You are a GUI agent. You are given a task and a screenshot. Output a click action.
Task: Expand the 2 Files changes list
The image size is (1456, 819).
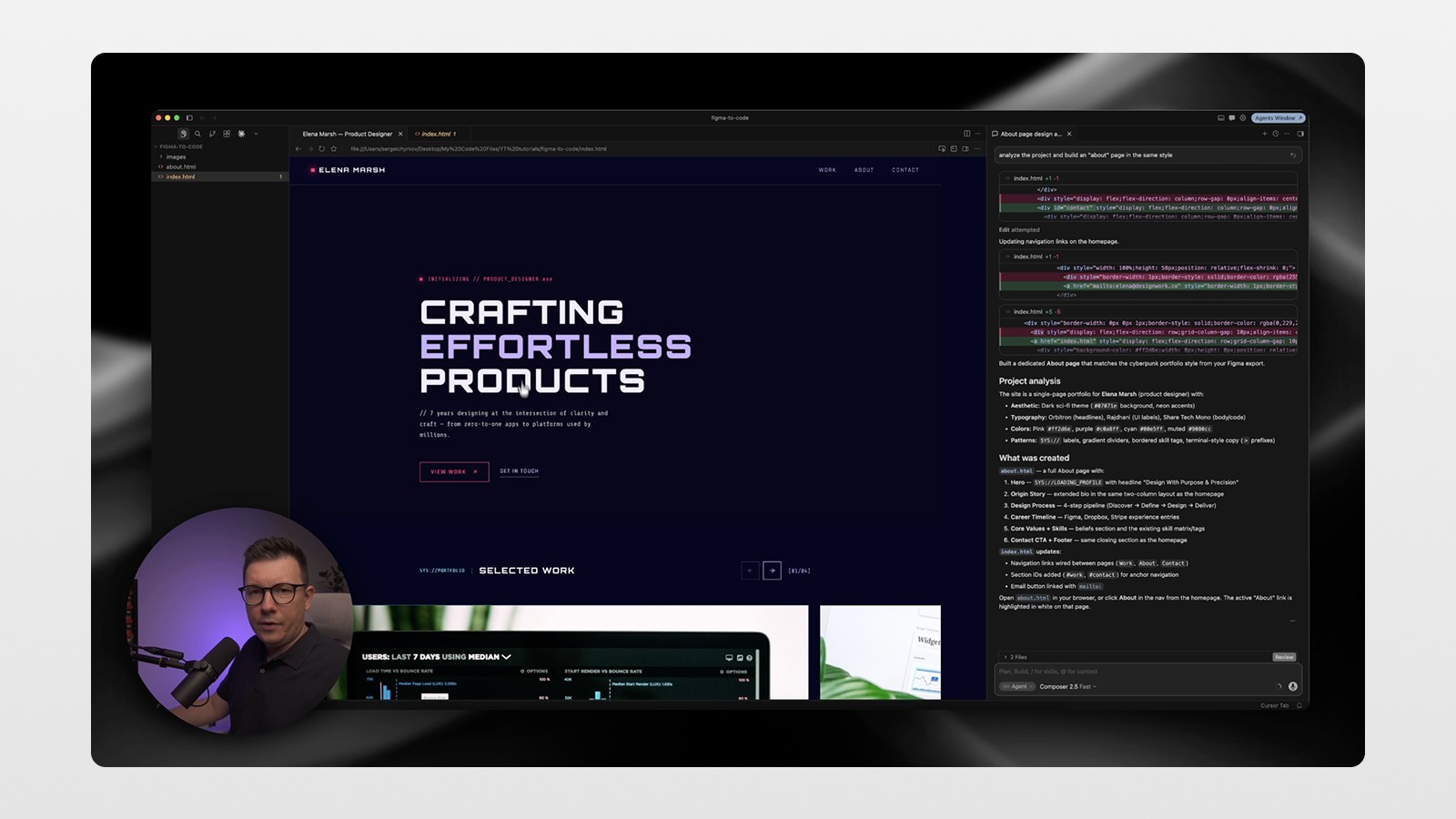[1016, 657]
